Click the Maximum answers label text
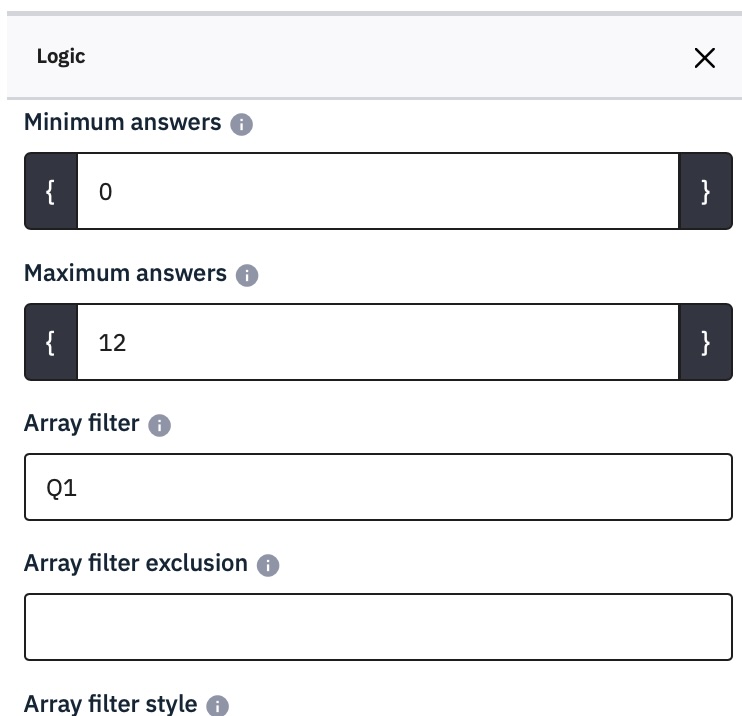This screenshot has width=742, height=716. [125, 273]
